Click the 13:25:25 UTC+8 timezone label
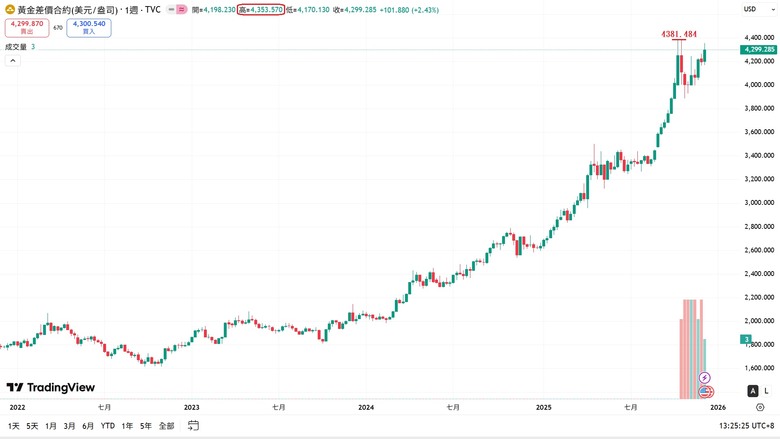Screen dimensions: 780x439 point(747,426)
